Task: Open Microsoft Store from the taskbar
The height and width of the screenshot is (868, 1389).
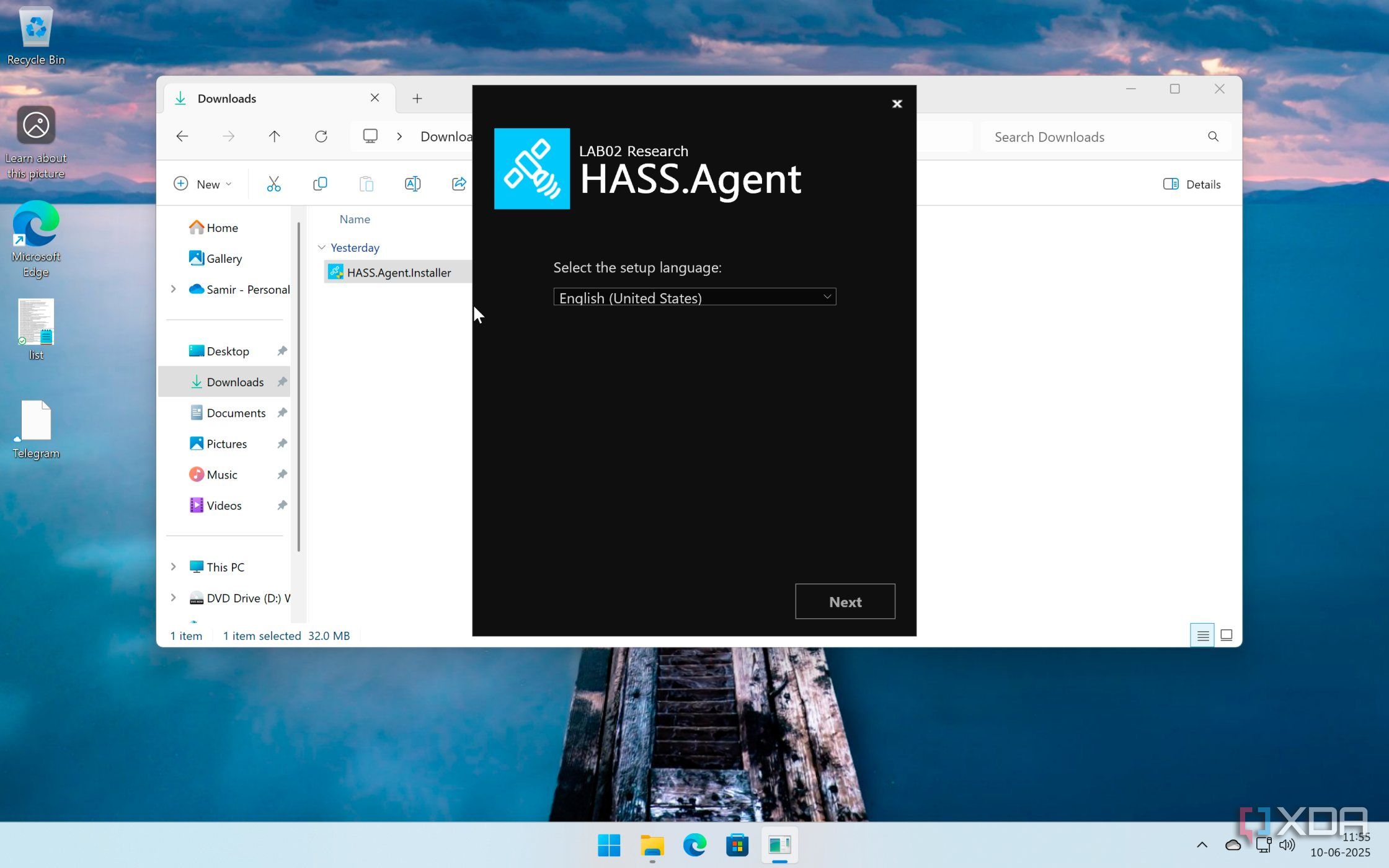Action: pos(737,845)
